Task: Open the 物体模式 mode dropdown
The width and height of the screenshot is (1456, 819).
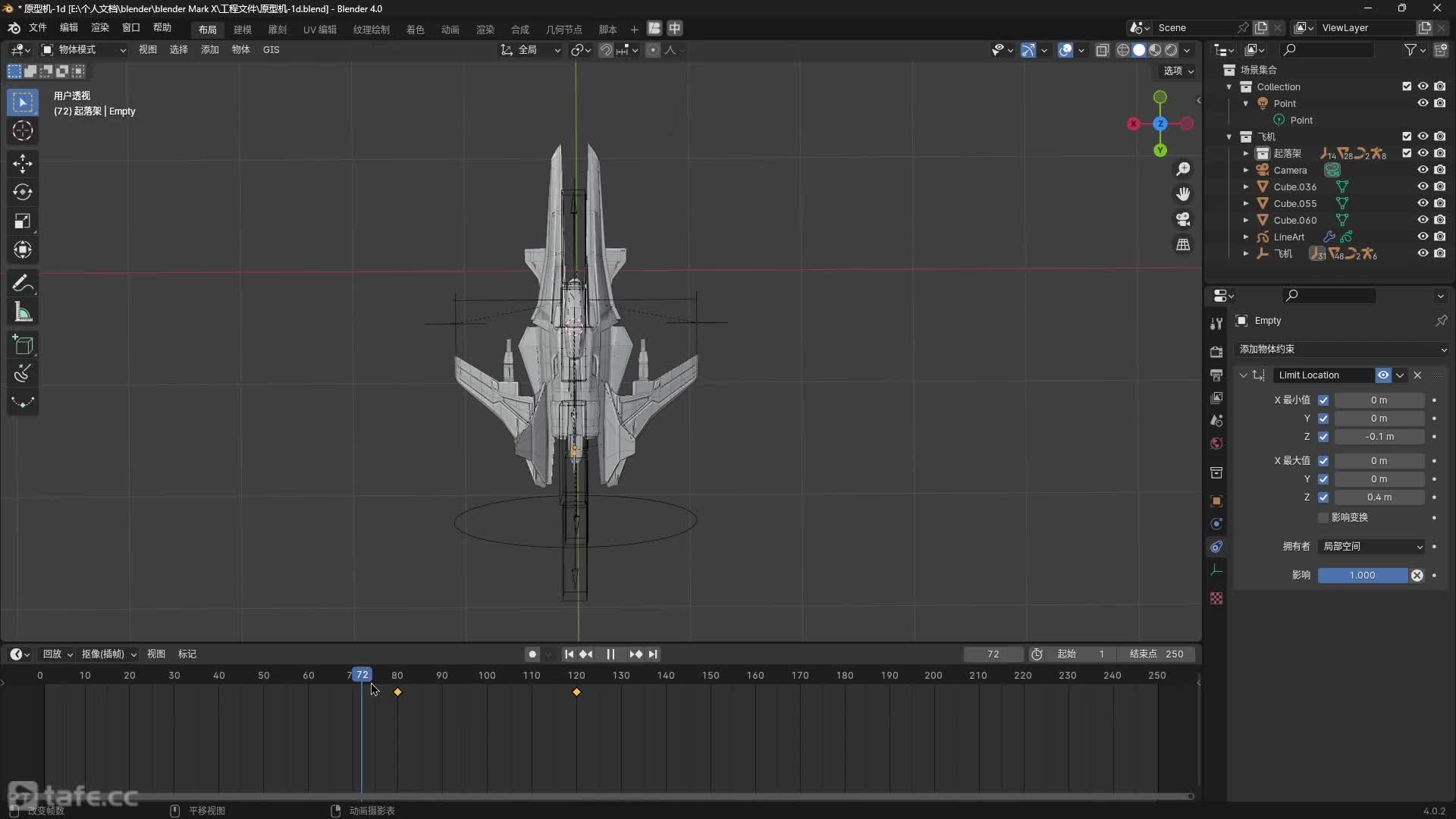Action: coord(83,50)
